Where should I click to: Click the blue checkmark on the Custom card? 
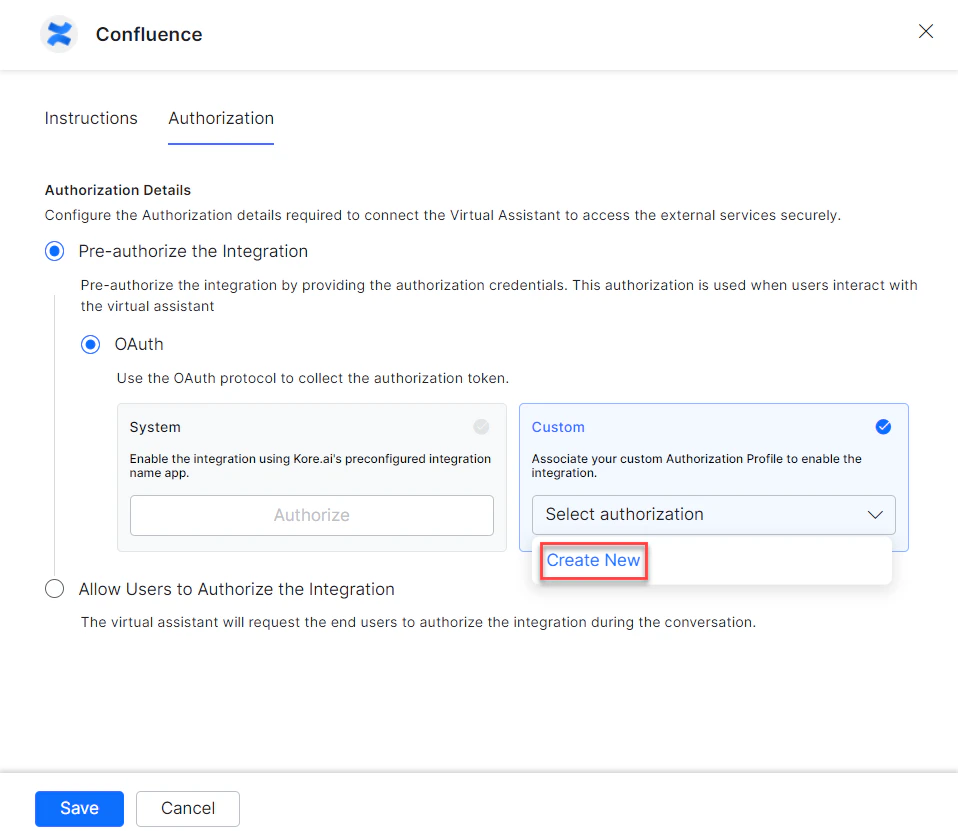click(883, 426)
